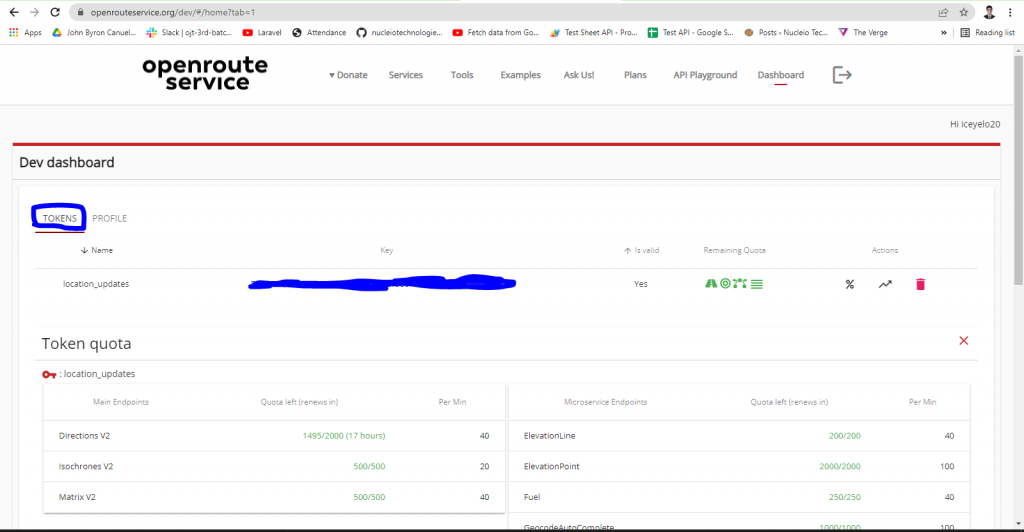Screen dimensions: 1024x532
Task: Reload the page with refresh icon
Action: pyautogui.click(x=55, y=12)
